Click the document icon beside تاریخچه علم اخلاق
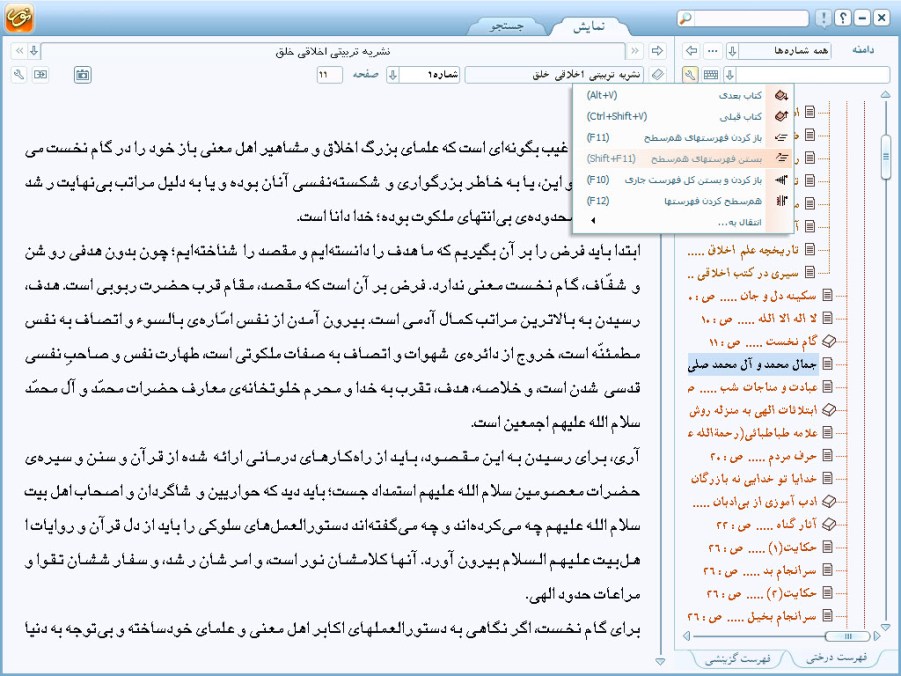The height and width of the screenshot is (676, 901). [810, 249]
